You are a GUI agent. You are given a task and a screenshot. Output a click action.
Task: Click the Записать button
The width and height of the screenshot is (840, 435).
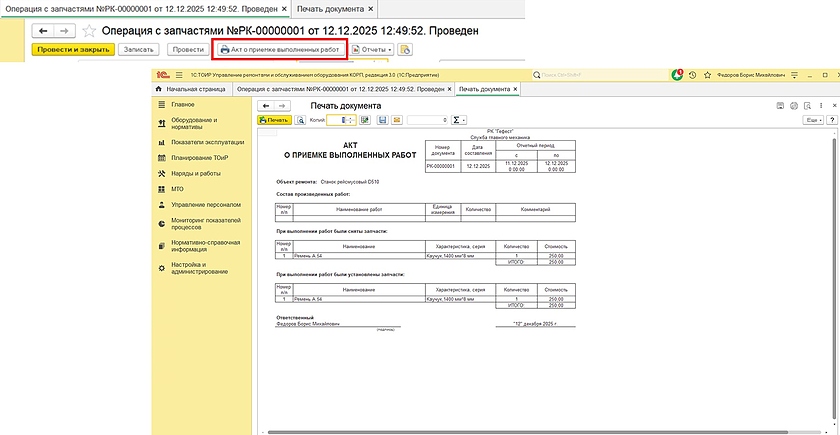click(x=138, y=49)
